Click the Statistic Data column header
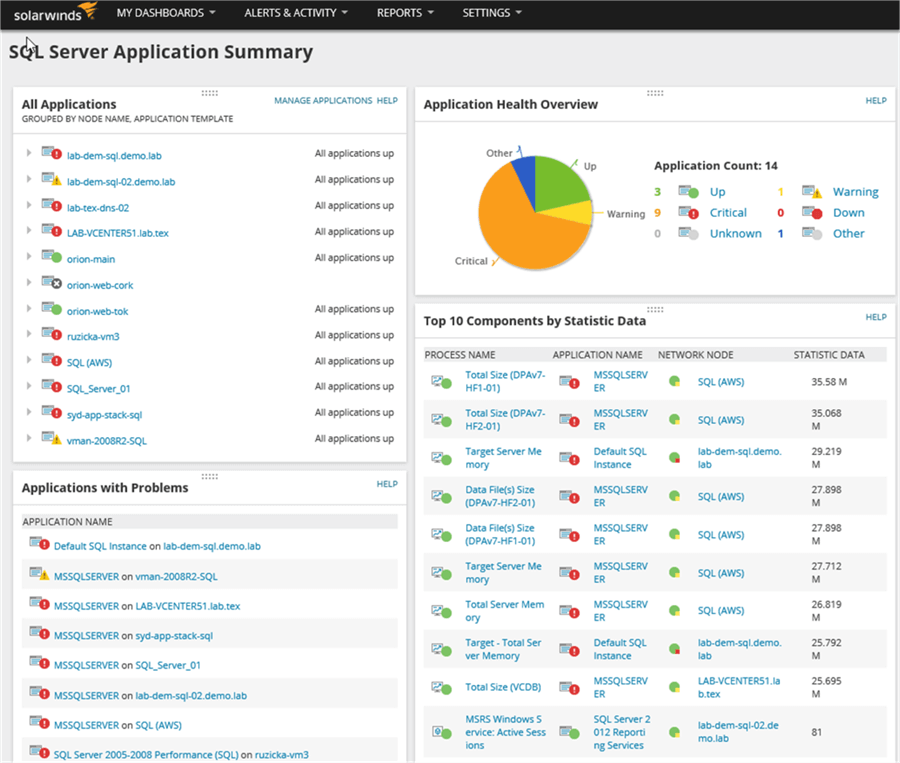Image resolution: width=900 pixels, height=763 pixels. point(829,355)
